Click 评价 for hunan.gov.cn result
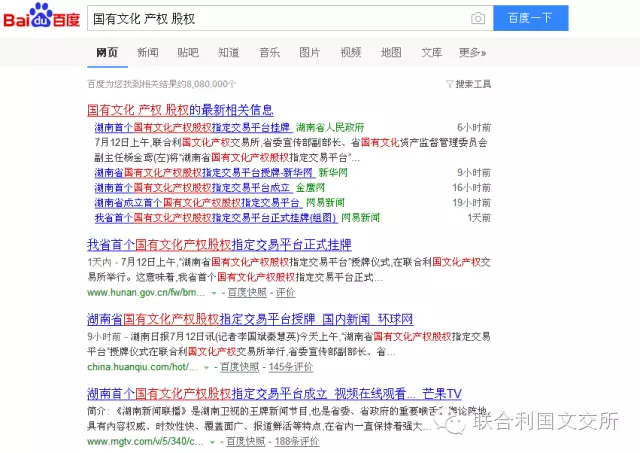 285,293
